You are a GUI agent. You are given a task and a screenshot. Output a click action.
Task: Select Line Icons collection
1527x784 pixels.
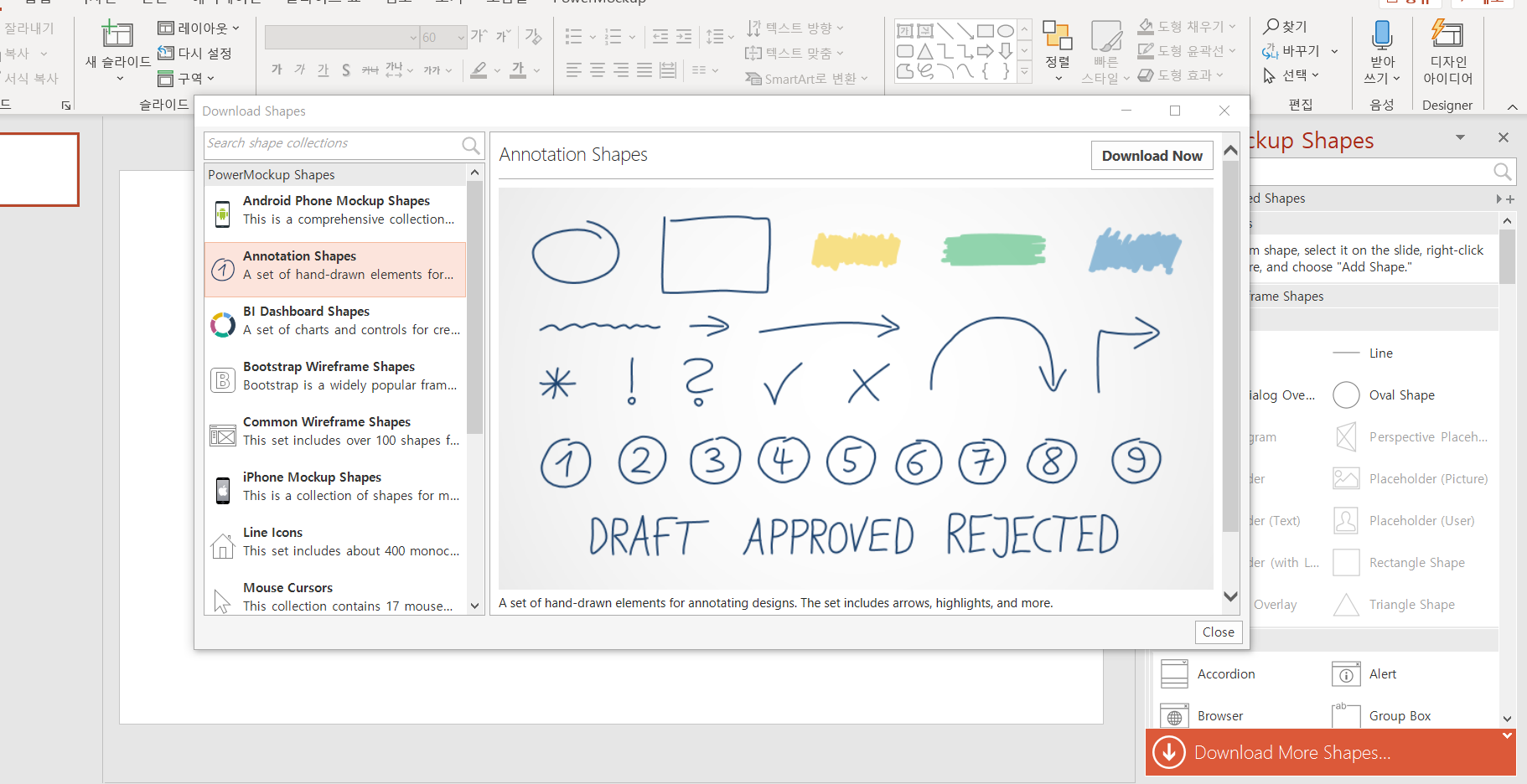[x=335, y=546]
